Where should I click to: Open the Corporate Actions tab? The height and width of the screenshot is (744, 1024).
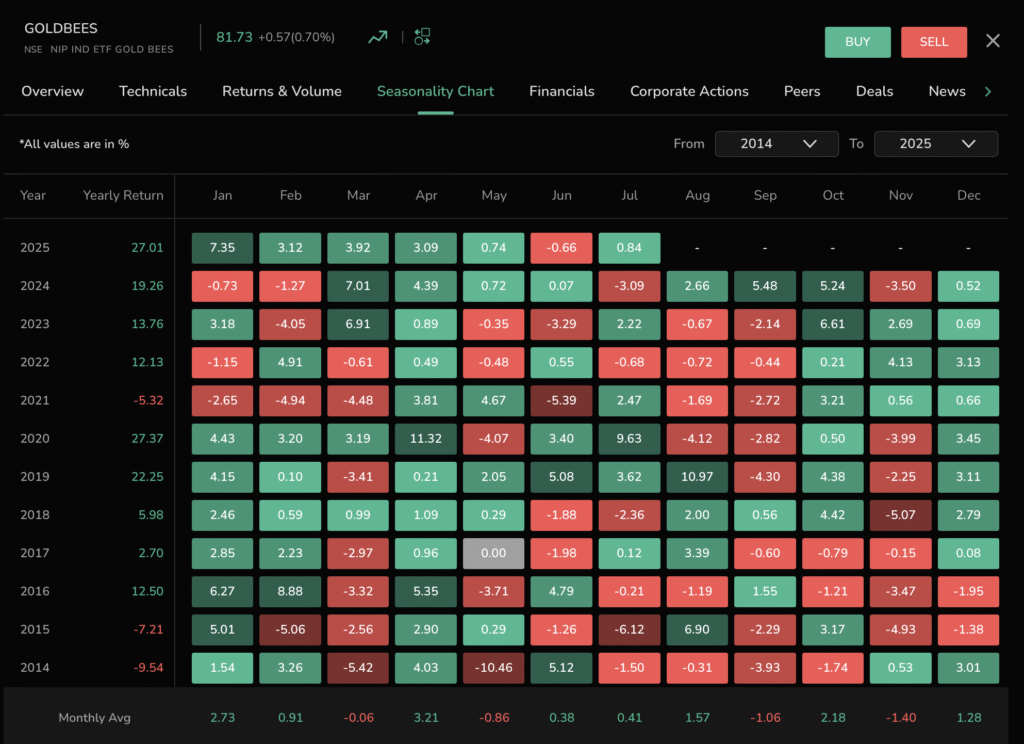point(689,91)
